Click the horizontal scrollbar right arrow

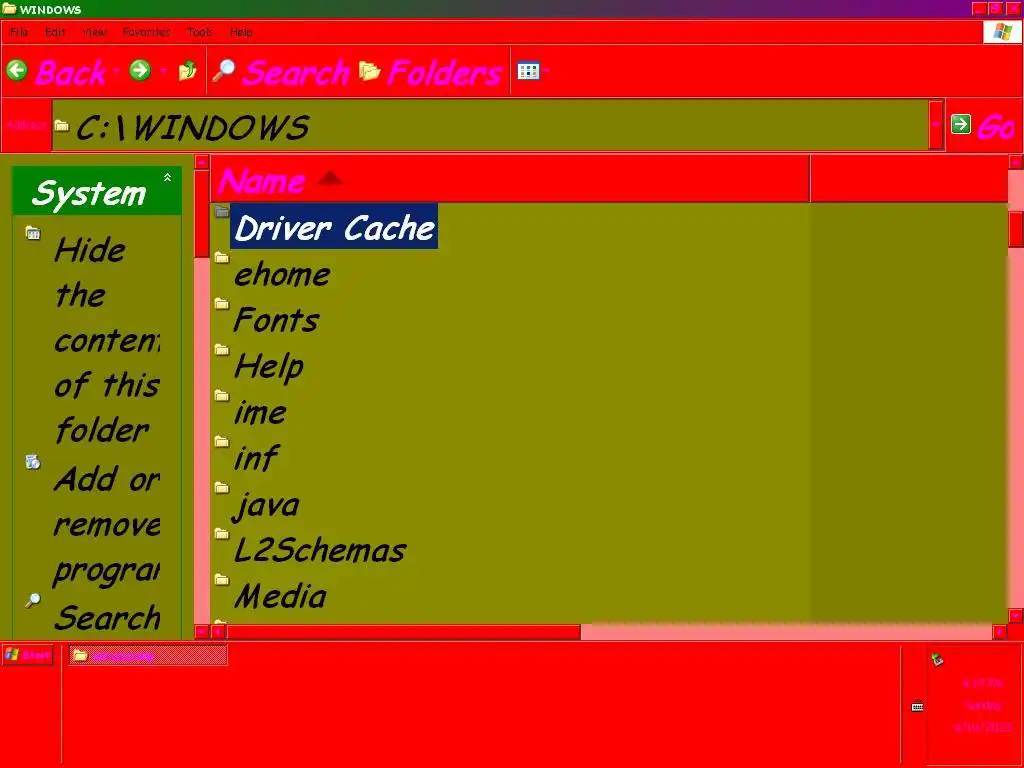tap(999, 632)
